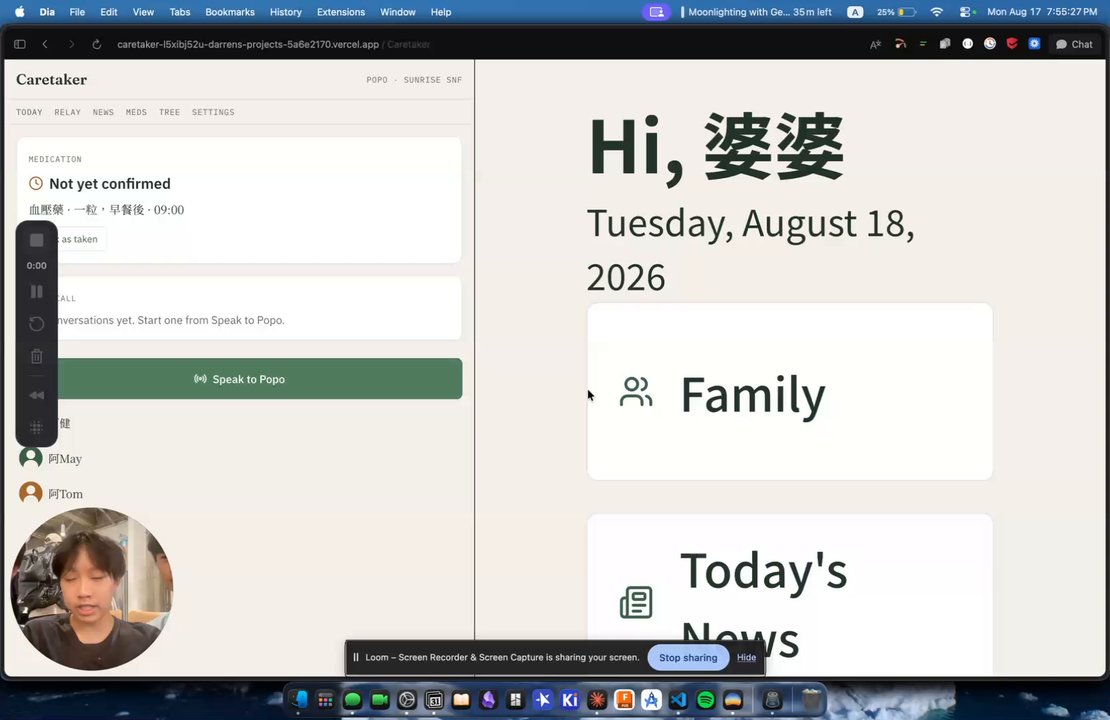The height and width of the screenshot is (720, 1110).
Task: Open the Bookmarks menu
Action: 229,12
